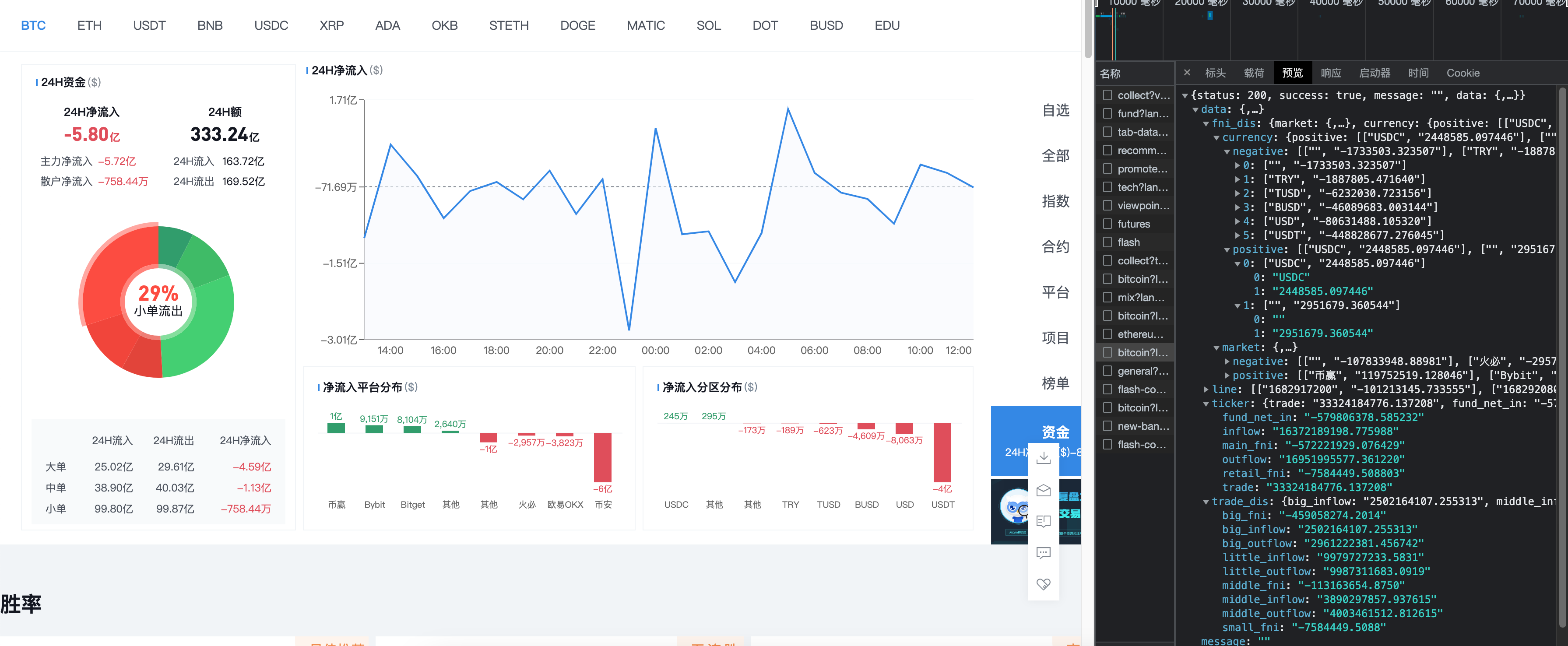1568x646 pixels.
Task: Switch to the 响应 tab in DevTools
Action: 1331,73
